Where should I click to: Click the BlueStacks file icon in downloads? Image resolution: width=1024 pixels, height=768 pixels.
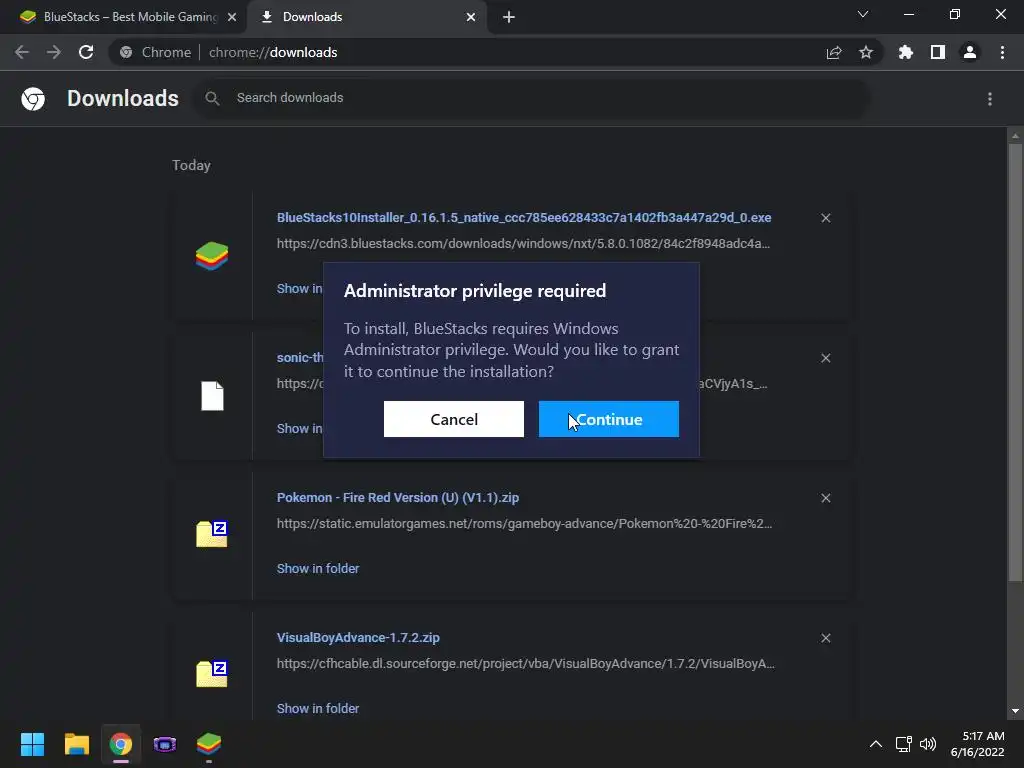pos(212,256)
